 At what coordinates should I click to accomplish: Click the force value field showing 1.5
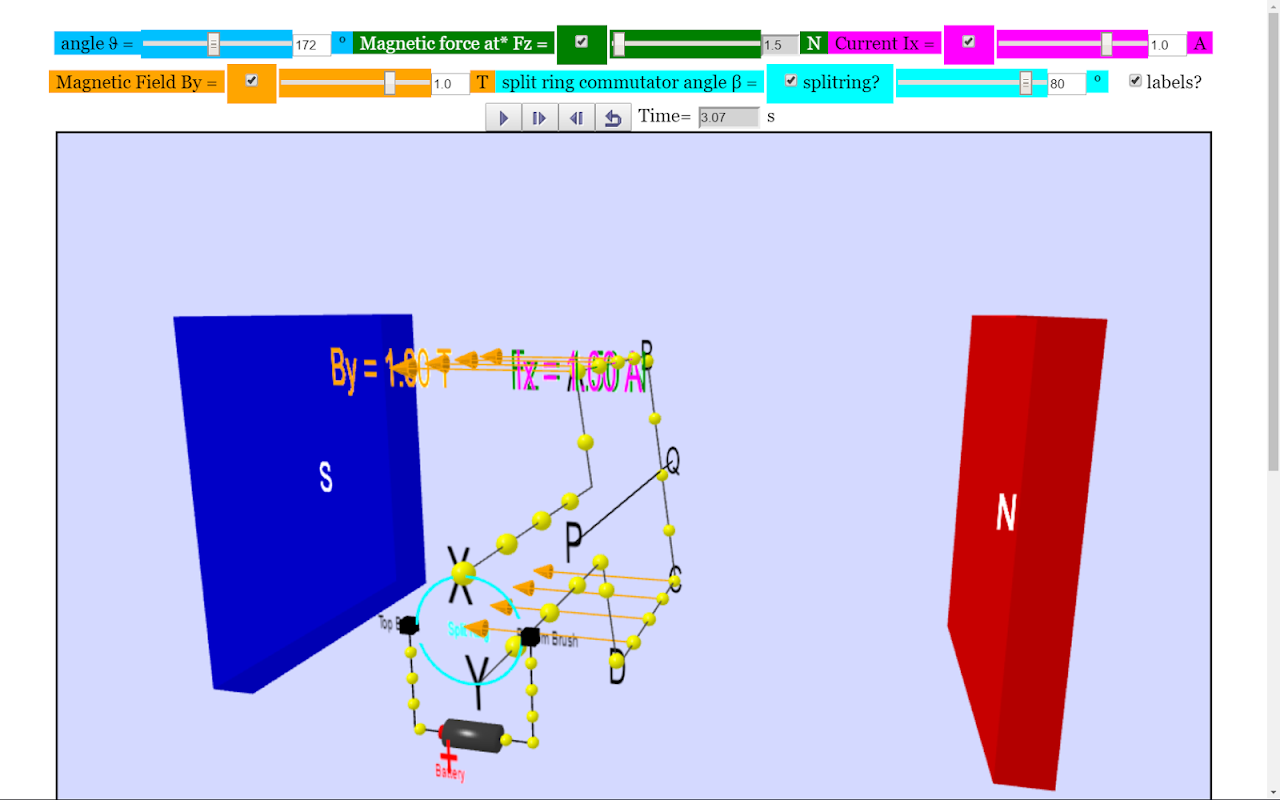(x=780, y=45)
